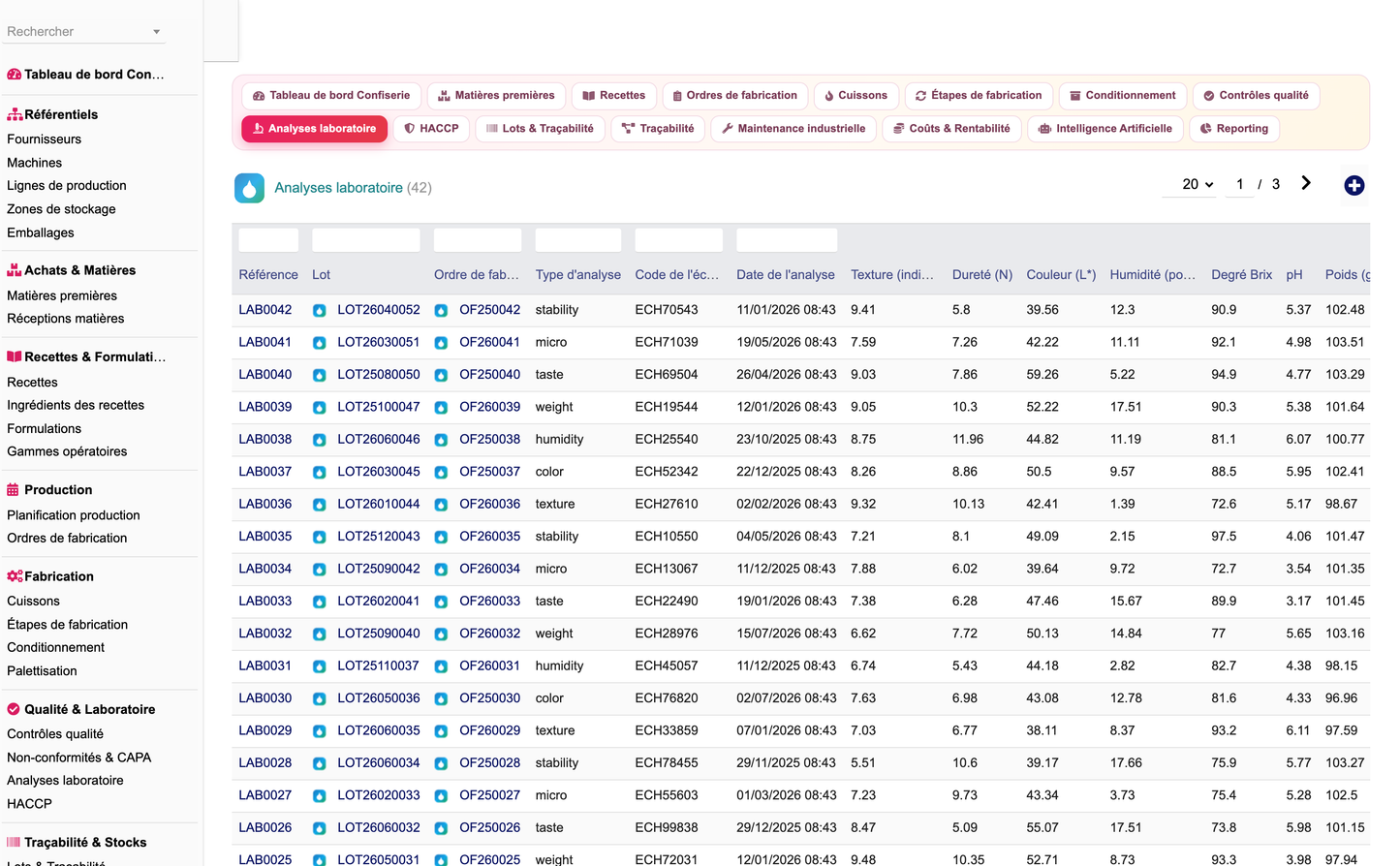Viewport: 1400px width, 866px height.
Task: Click order icon beside OF260033
Action: point(441,602)
